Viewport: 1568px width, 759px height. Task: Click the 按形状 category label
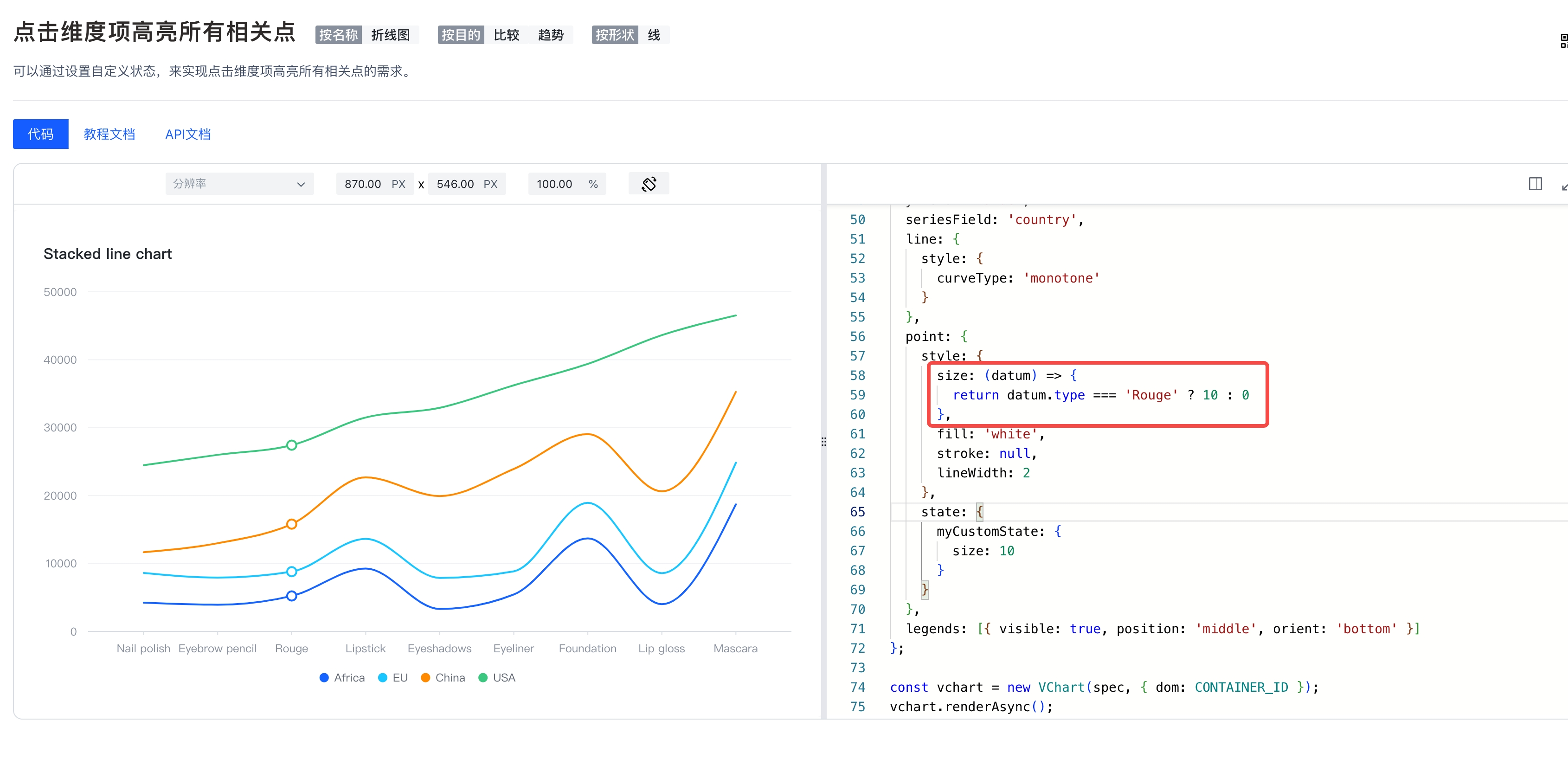(615, 35)
